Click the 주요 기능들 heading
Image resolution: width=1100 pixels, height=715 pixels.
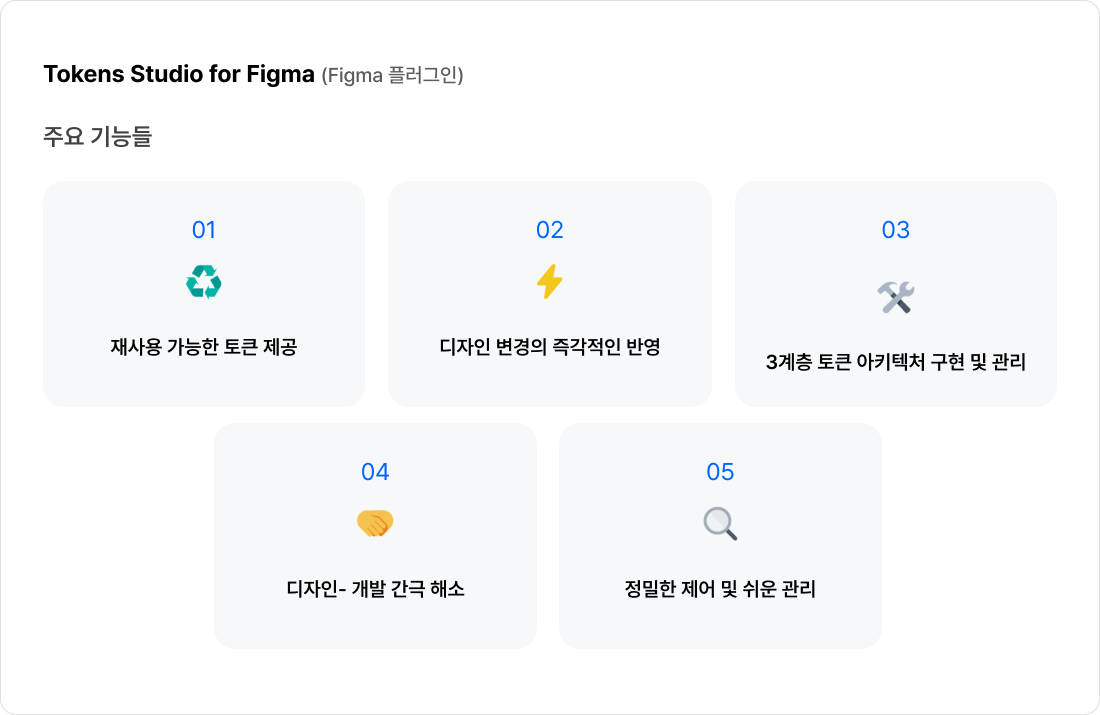tap(97, 136)
